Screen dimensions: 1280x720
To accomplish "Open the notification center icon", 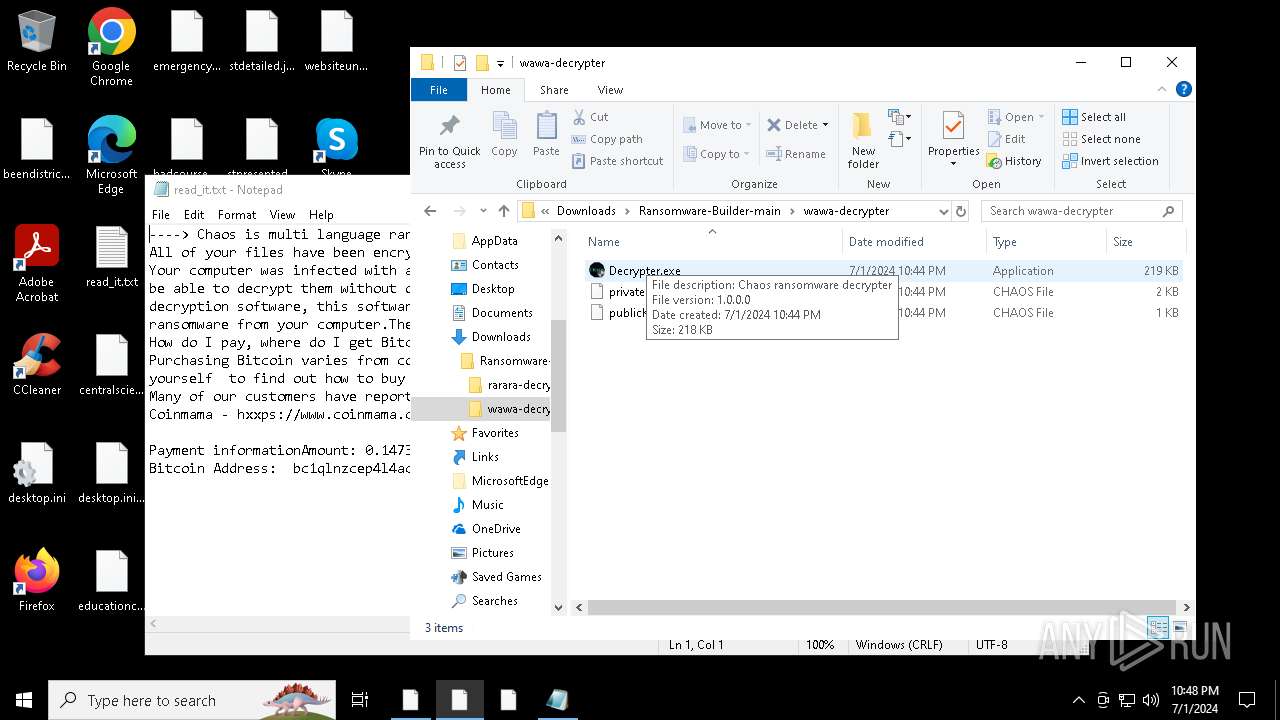I will coord(1247,700).
